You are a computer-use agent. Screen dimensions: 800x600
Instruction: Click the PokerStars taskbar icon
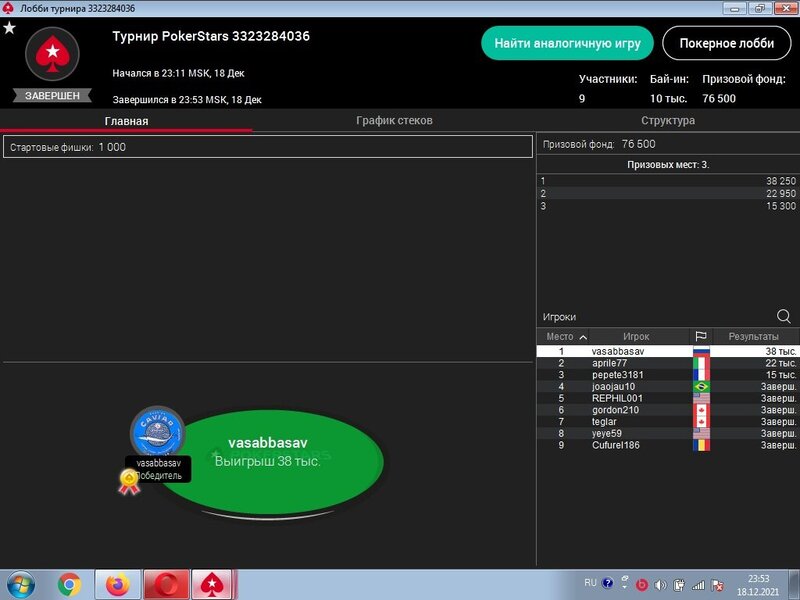pos(213,584)
